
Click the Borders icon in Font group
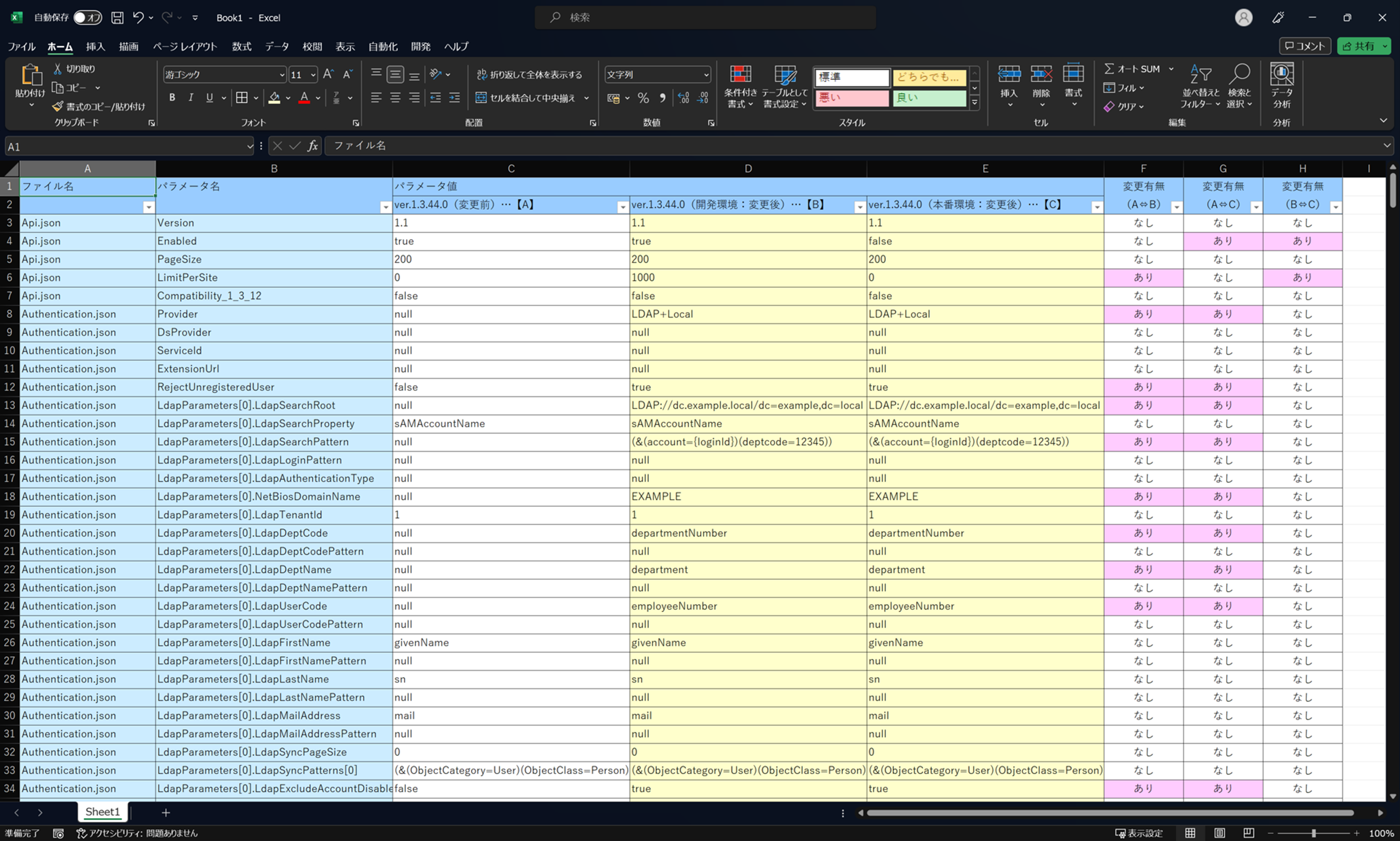(242, 98)
